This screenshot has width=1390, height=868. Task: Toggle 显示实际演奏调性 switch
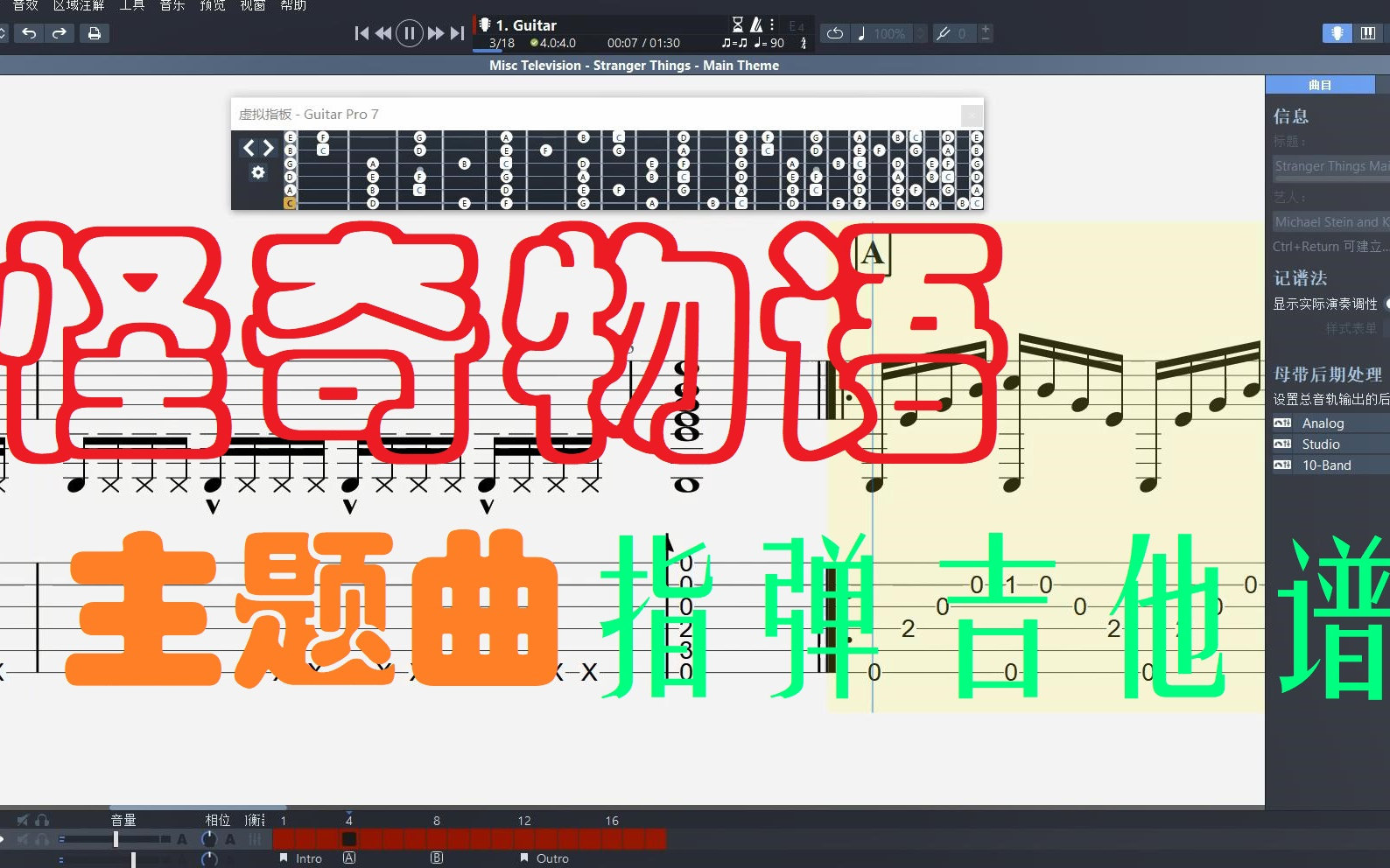[x=1386, y=304]
